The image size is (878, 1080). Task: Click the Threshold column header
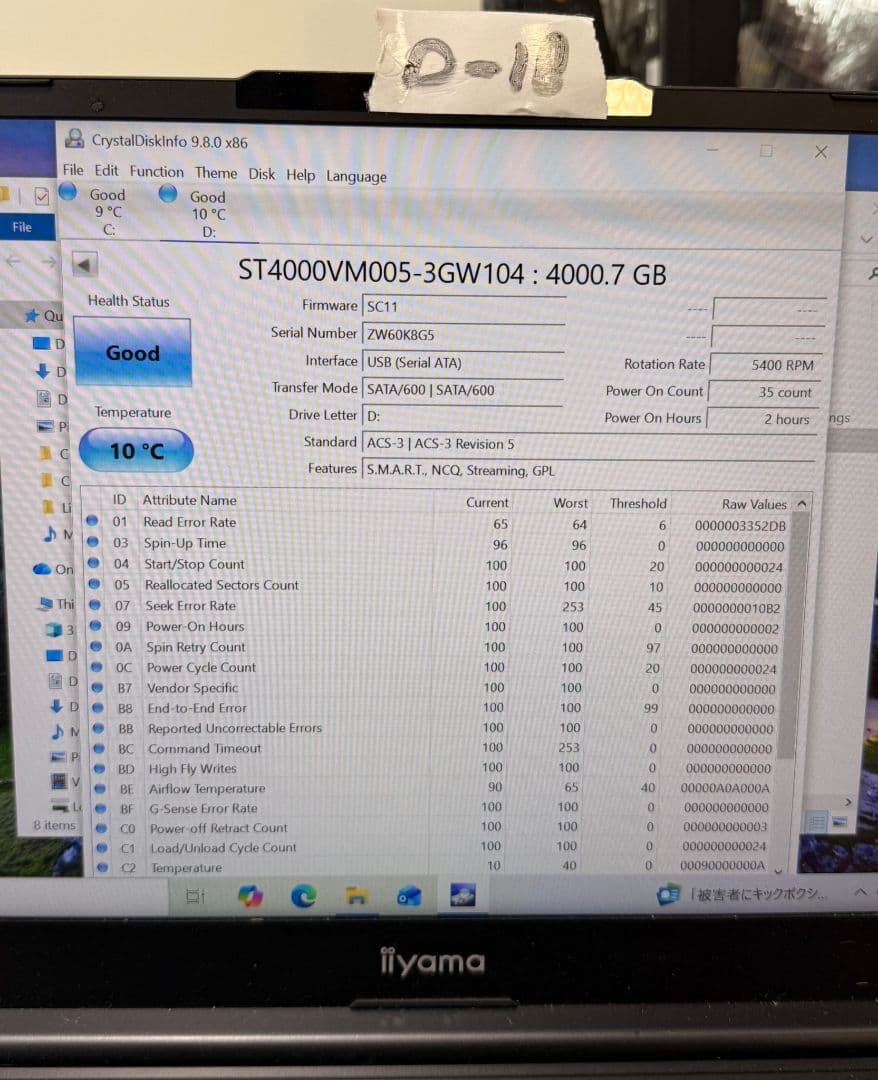(638, 503)
